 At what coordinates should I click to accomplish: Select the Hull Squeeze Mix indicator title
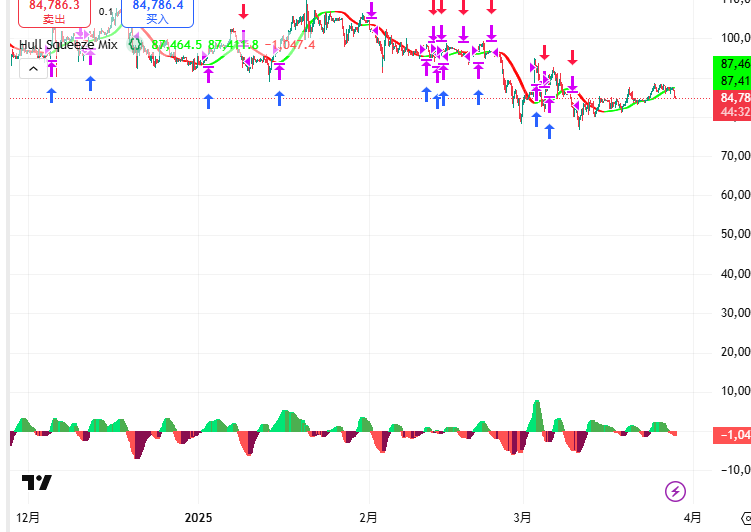point(68,45)
